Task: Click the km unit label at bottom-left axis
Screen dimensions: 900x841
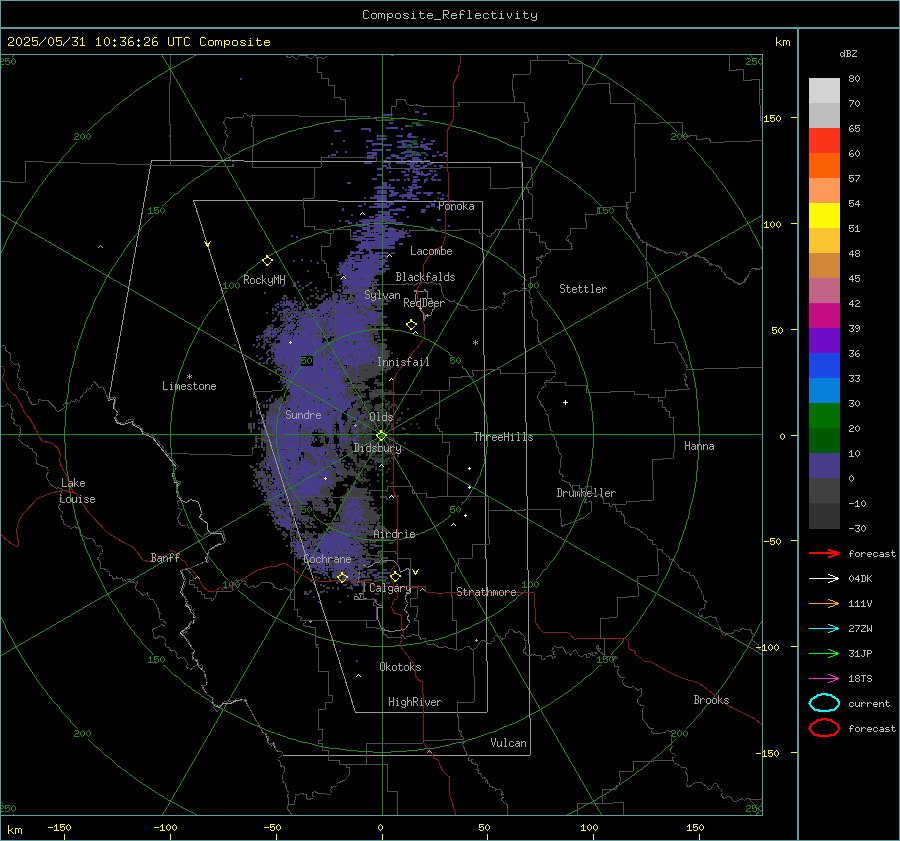Action: point(15,830)
